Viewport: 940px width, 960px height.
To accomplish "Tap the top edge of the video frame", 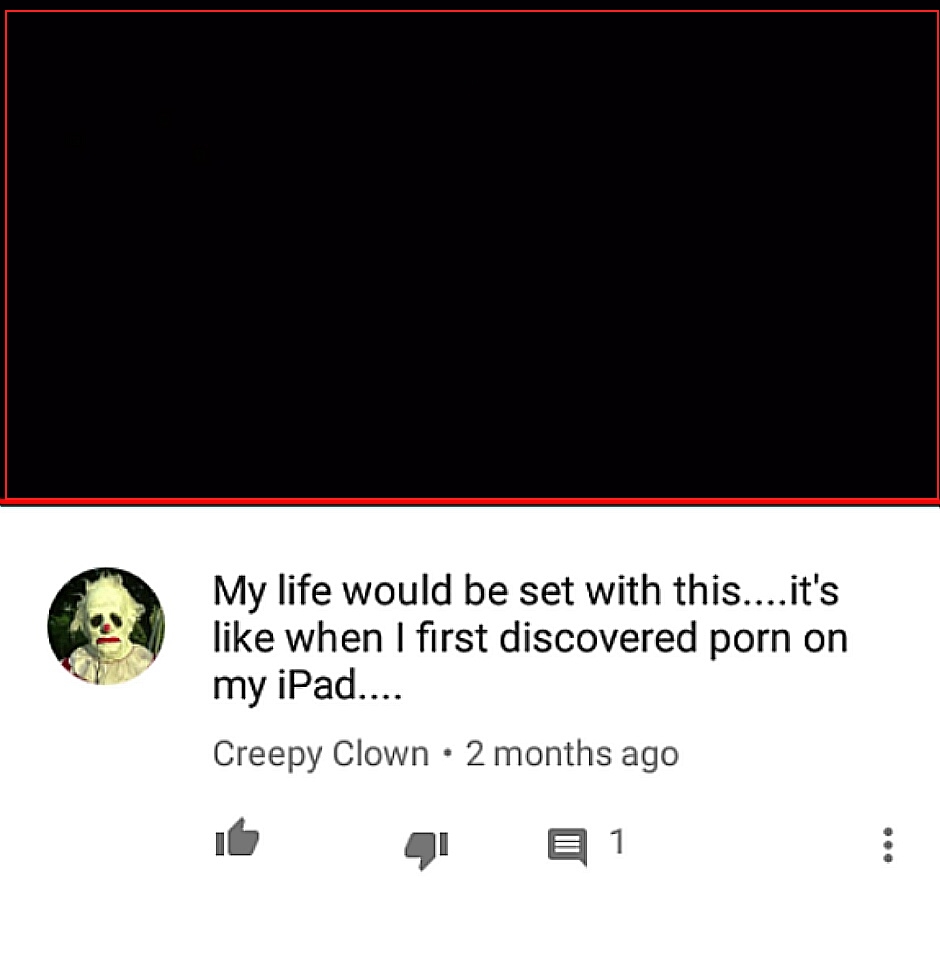I will (470, 12).
